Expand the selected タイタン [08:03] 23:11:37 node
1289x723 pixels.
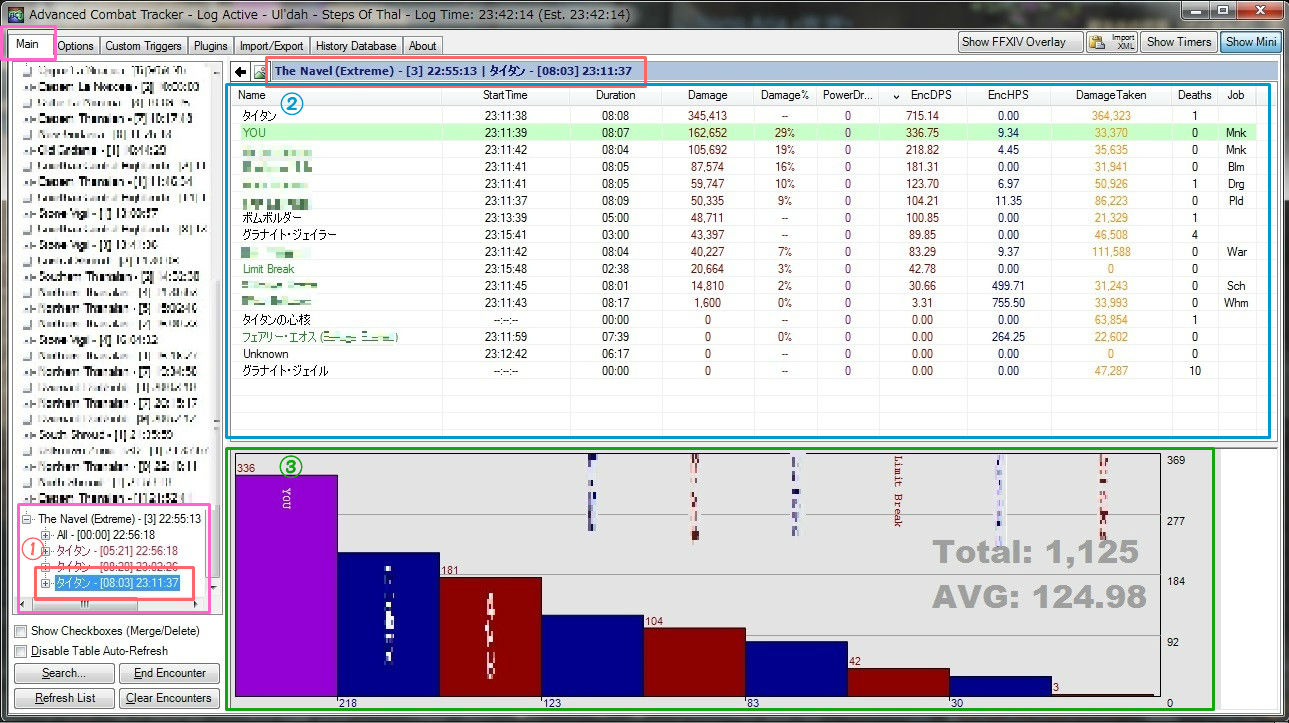click(45, 583)
